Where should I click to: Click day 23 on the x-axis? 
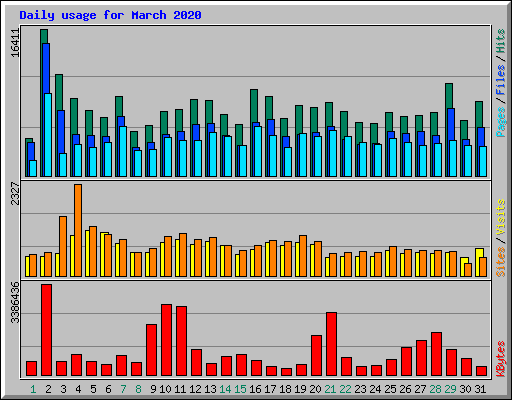360,389
